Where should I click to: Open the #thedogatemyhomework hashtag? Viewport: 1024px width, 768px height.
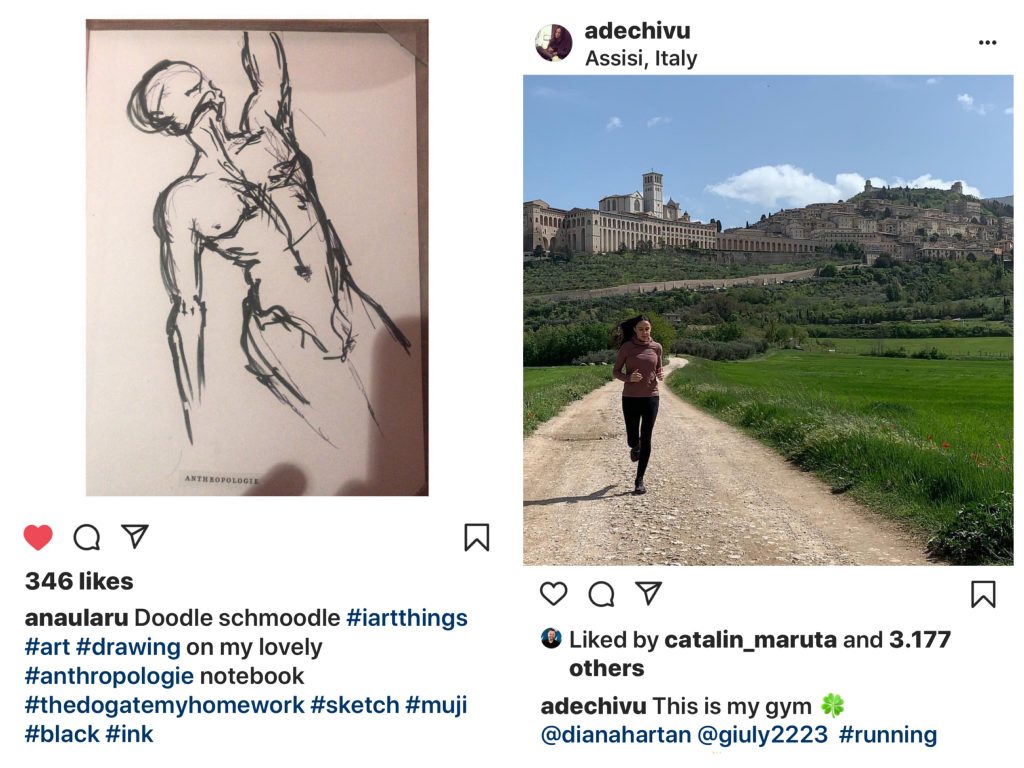tap(165, 705)
